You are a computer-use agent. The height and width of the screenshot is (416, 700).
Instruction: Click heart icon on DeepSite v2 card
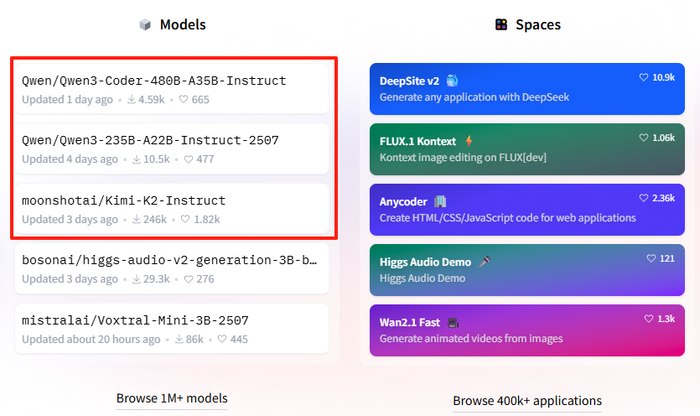(x=644, y=77)
